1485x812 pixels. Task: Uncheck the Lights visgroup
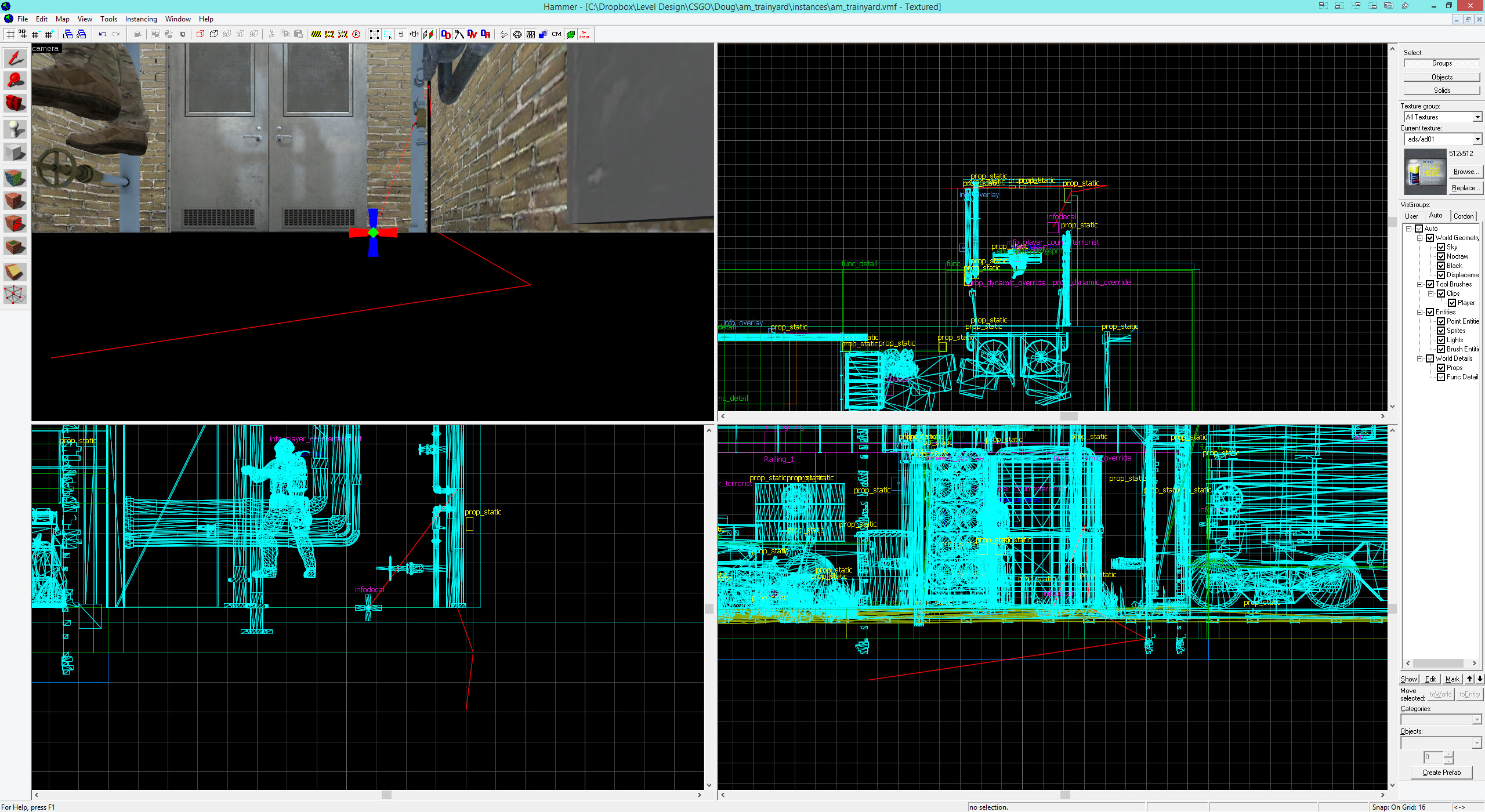1441,340
